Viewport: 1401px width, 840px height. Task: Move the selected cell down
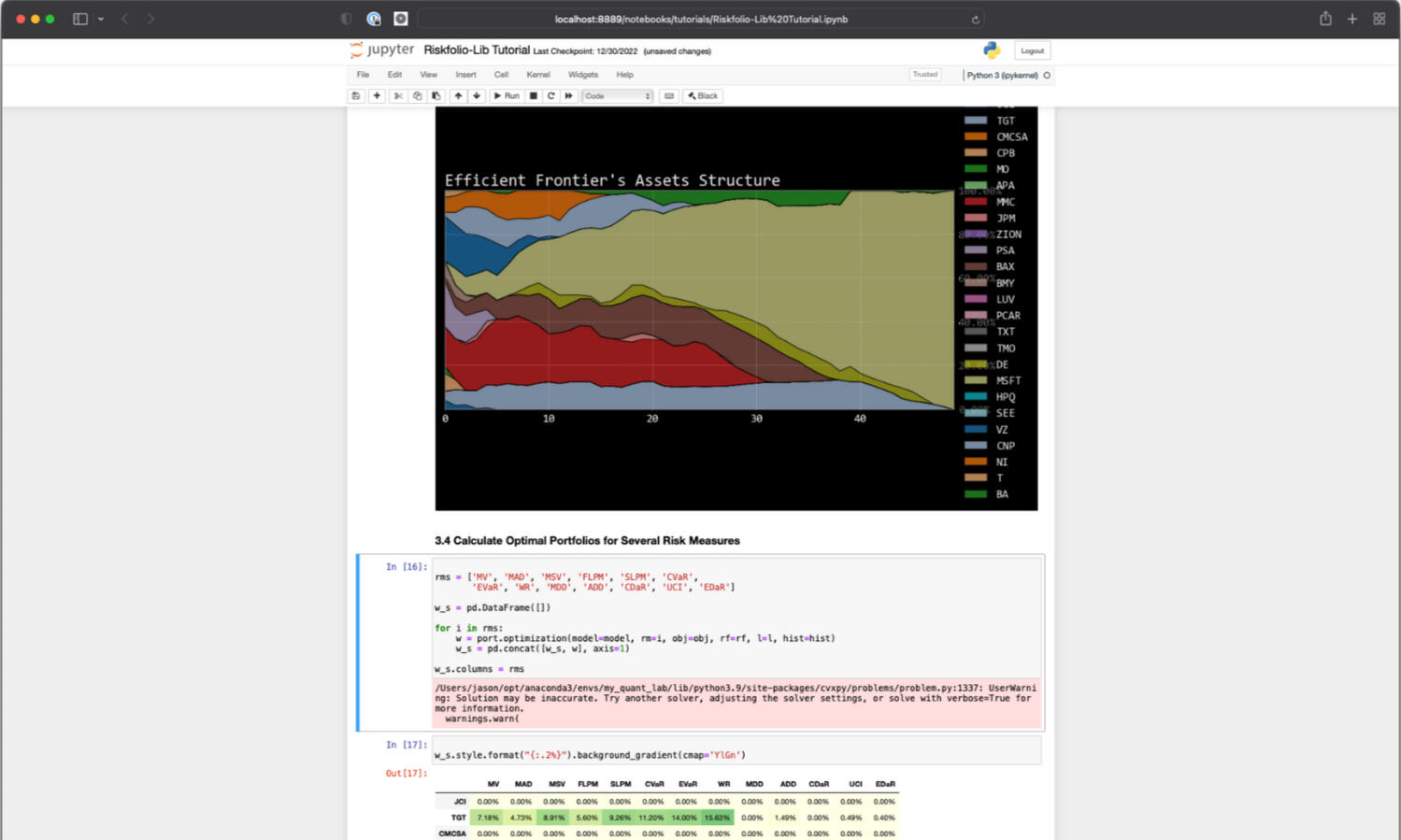tap(477, 96)
